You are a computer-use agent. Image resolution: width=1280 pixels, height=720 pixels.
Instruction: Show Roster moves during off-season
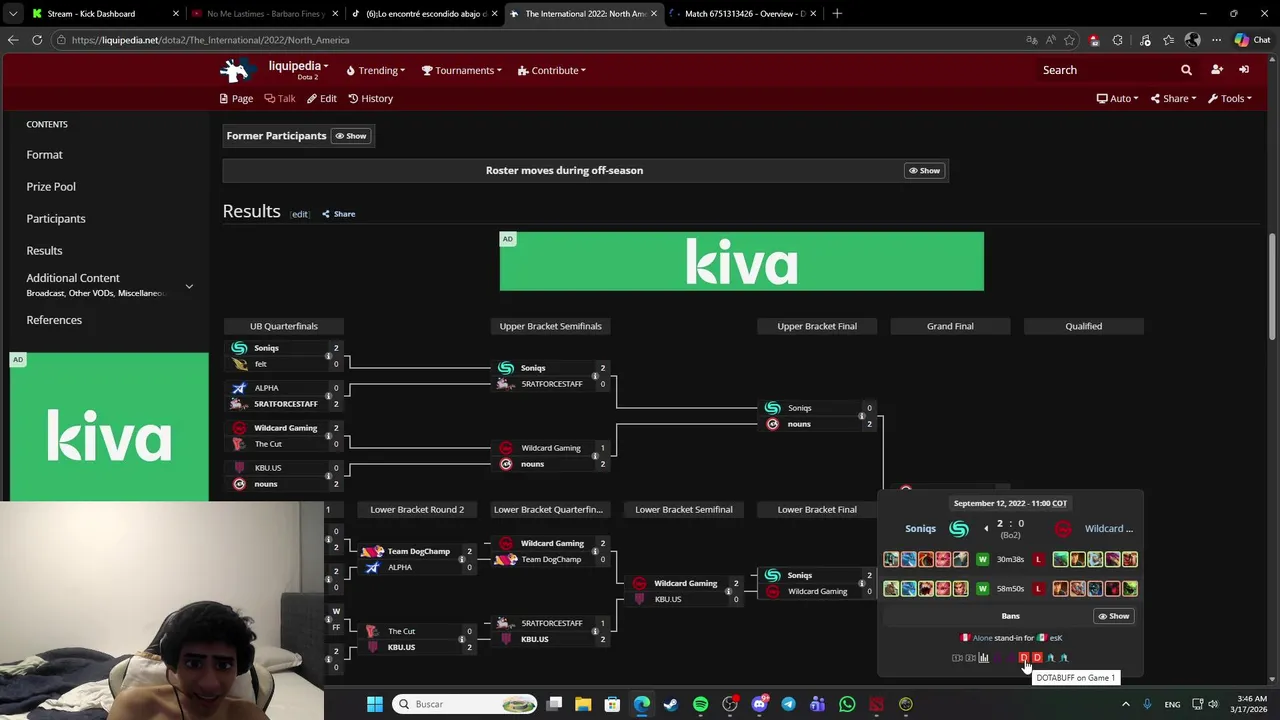point(924,171)
